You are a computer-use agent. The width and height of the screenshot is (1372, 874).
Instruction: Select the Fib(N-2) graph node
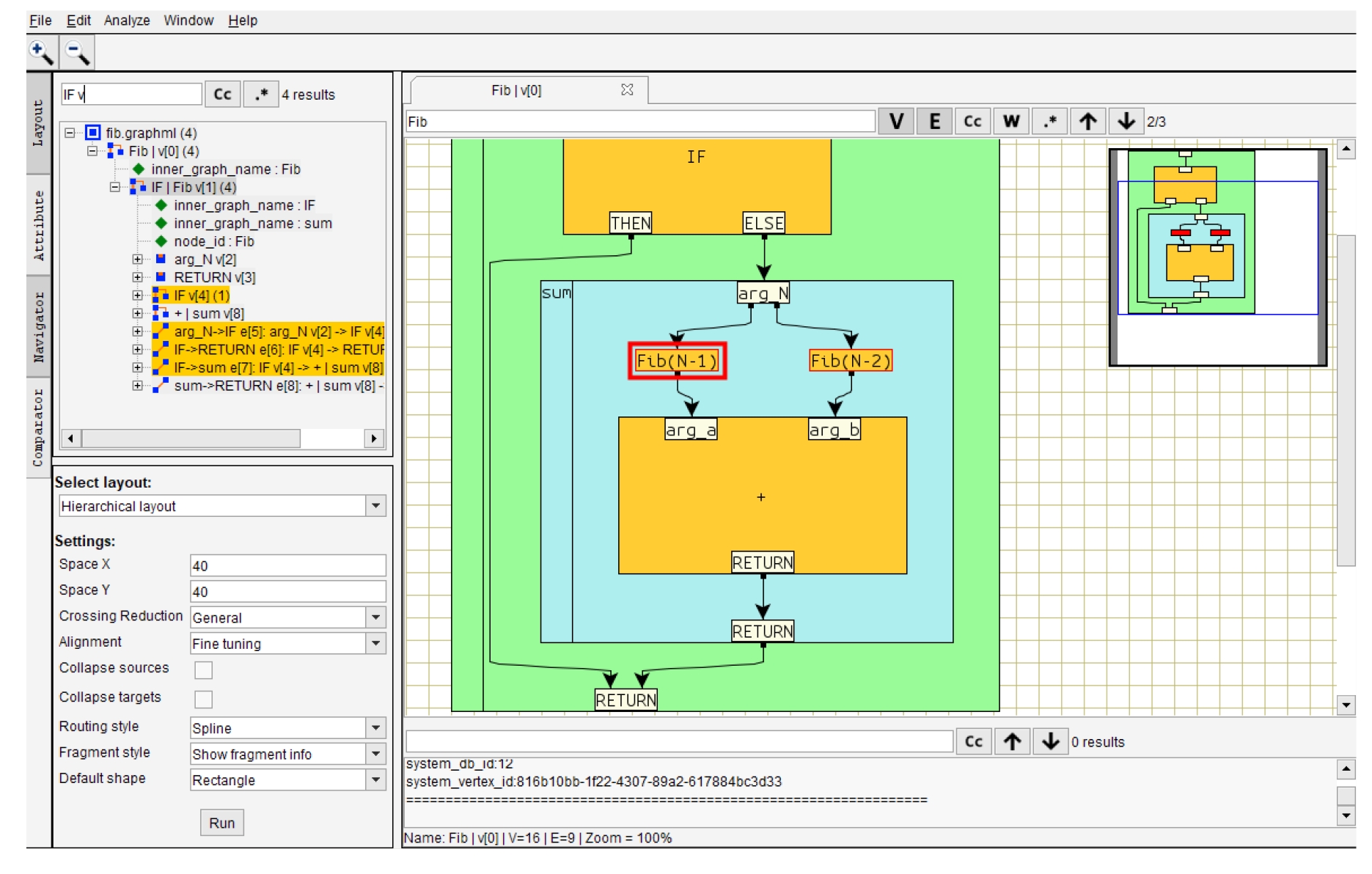850,361
